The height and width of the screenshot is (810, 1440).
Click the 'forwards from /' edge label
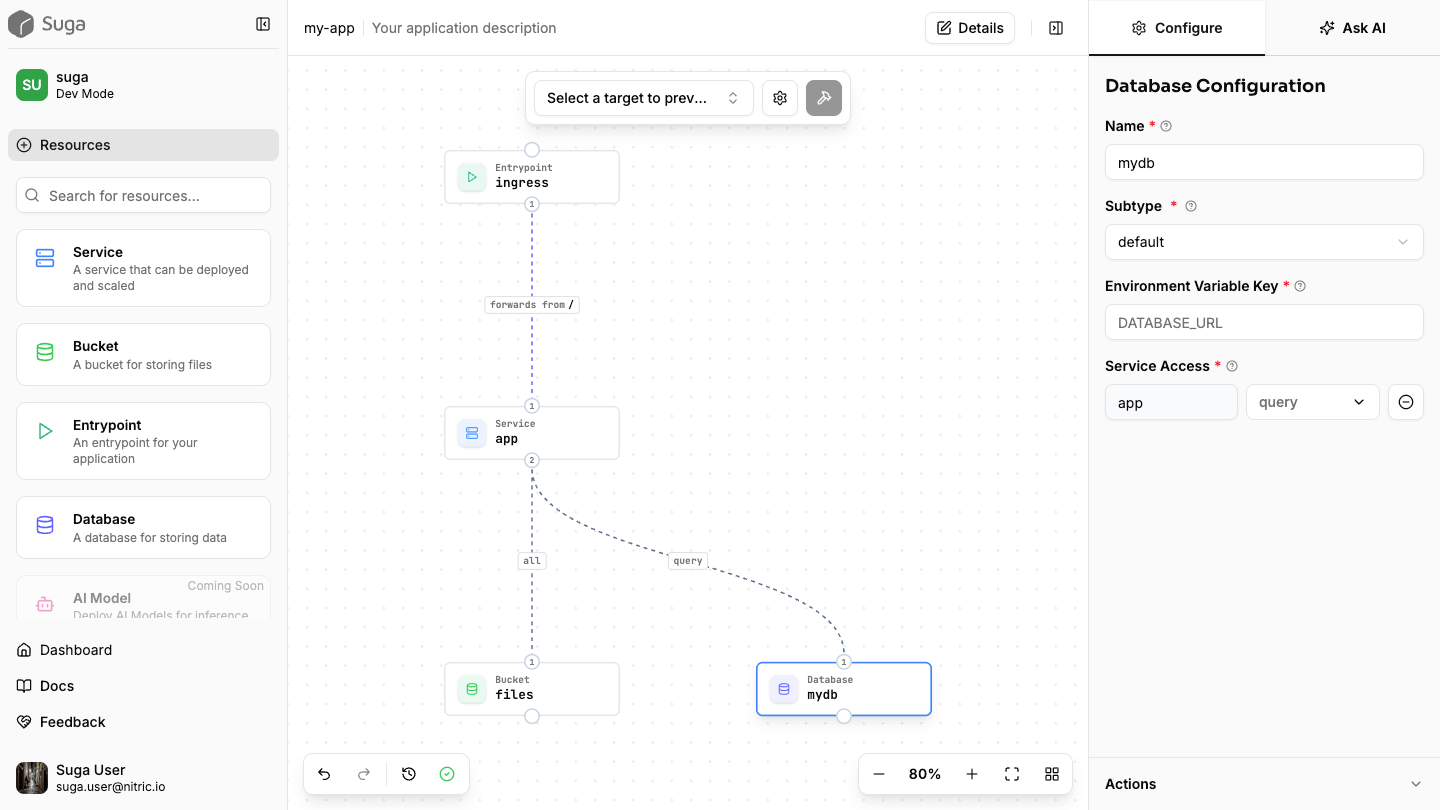[532, 304]
